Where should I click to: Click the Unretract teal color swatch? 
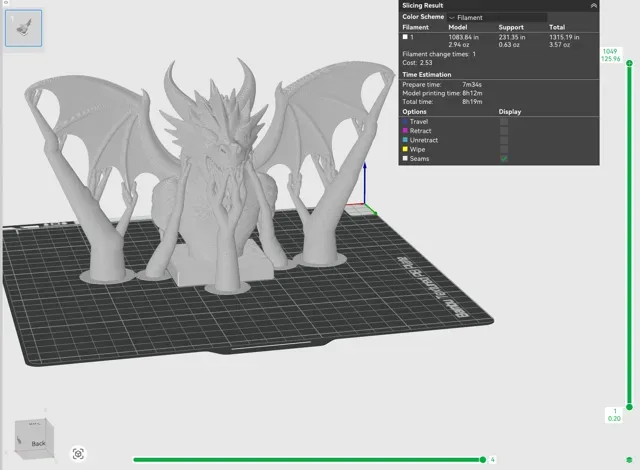click(x=405, y=140)
